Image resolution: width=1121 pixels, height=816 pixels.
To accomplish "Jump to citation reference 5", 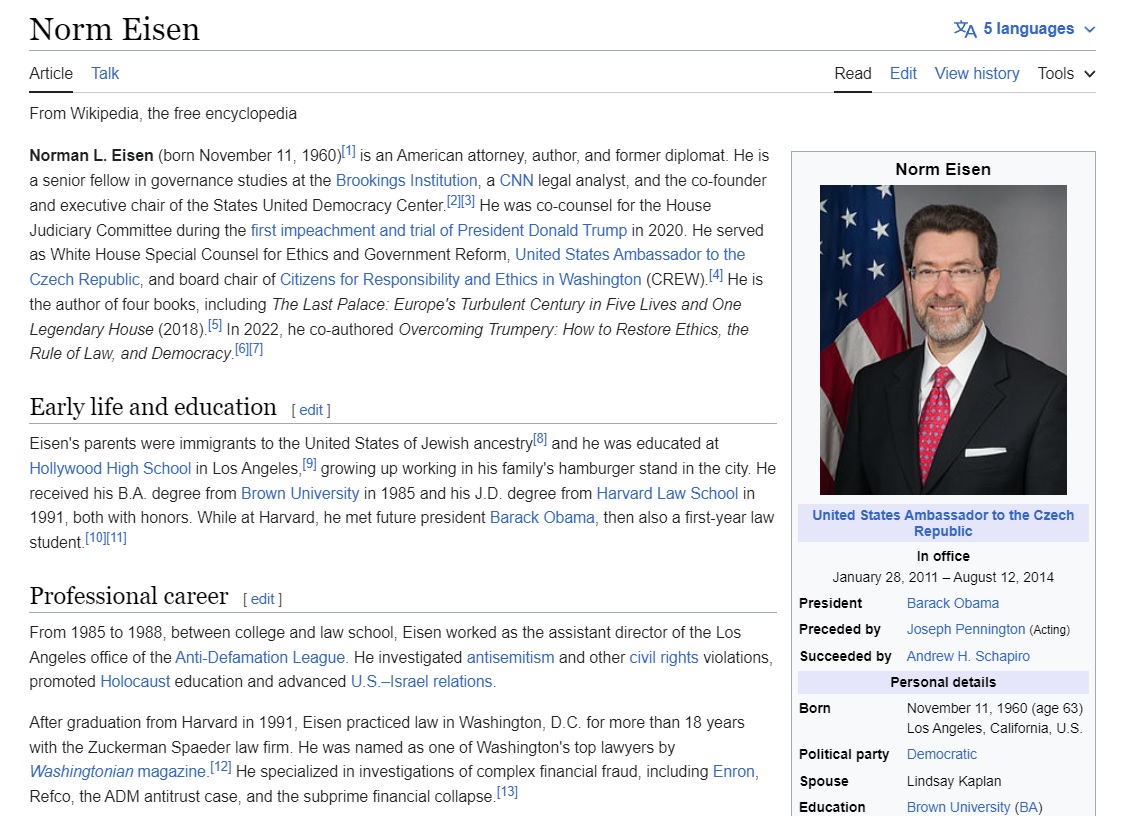I will 214,325.
